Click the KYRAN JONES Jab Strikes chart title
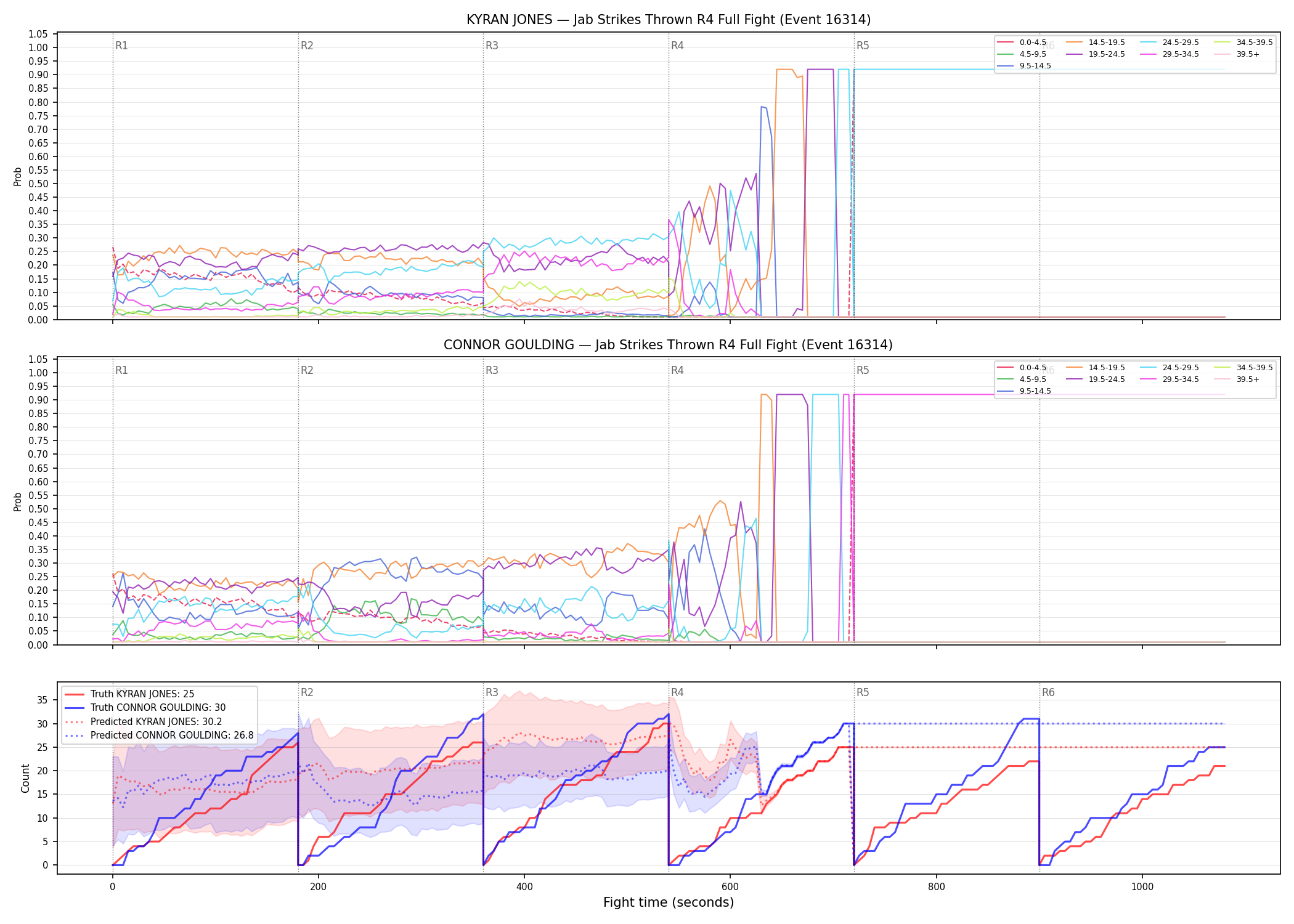The height and width of the screenshot is (924, 1294). coord(669,20)
